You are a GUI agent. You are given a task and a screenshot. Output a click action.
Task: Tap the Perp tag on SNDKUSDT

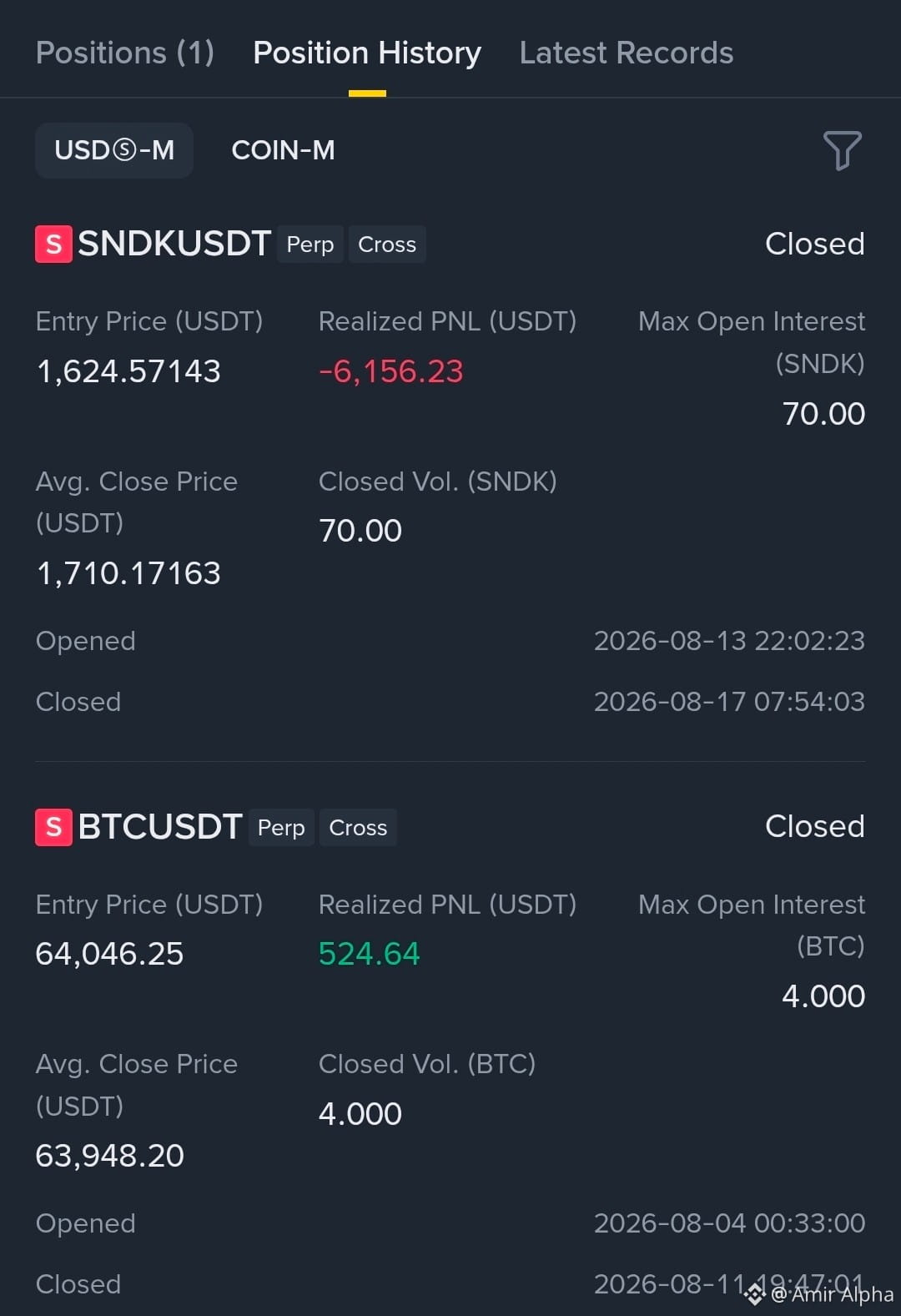coord(310,245)
